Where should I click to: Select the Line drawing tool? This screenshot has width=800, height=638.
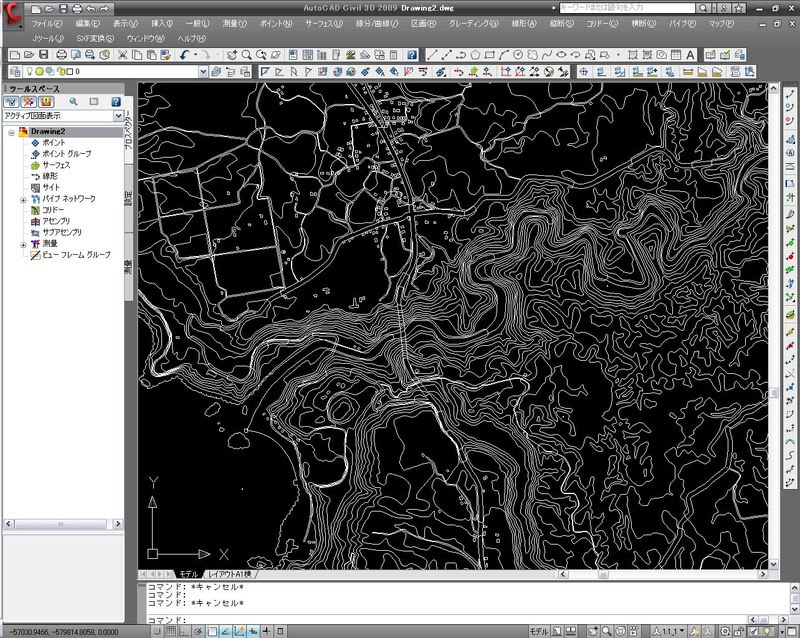point(432,55)
